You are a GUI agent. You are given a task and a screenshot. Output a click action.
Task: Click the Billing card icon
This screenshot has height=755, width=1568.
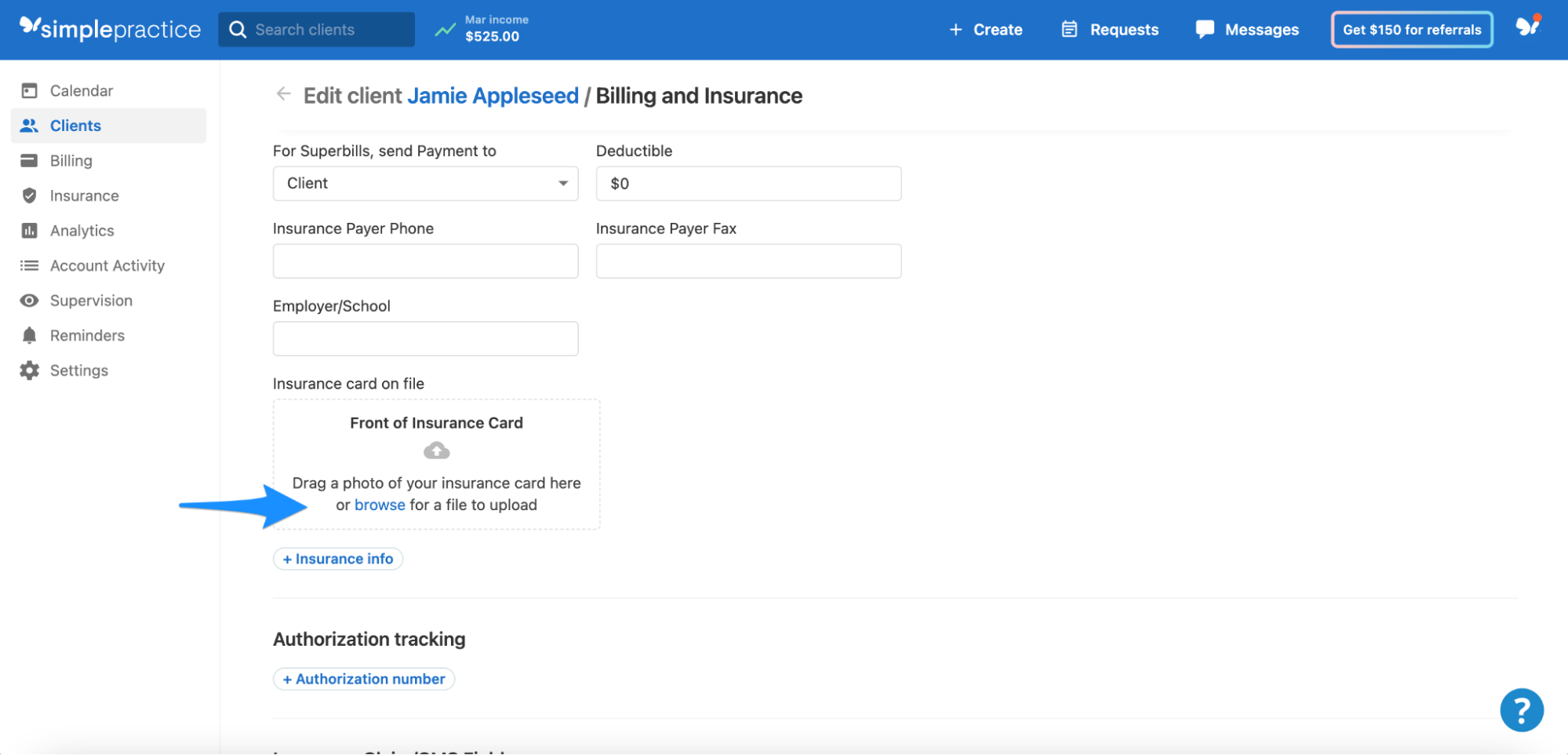[29, 160]
